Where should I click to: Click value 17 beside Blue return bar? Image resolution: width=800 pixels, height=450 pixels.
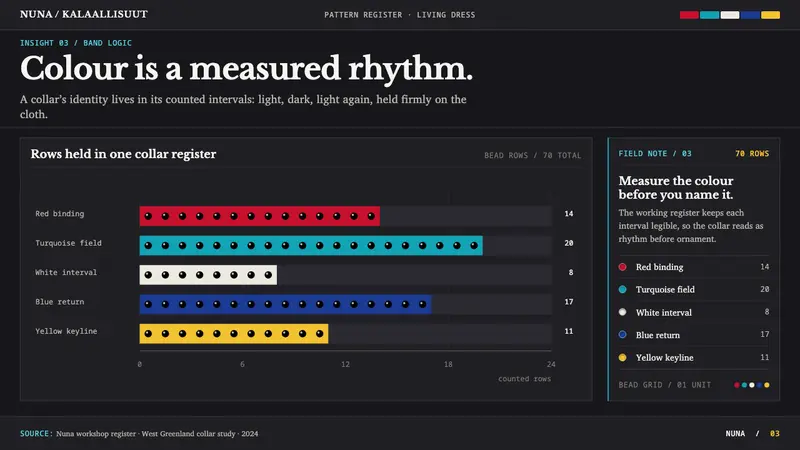click(569, 302)
